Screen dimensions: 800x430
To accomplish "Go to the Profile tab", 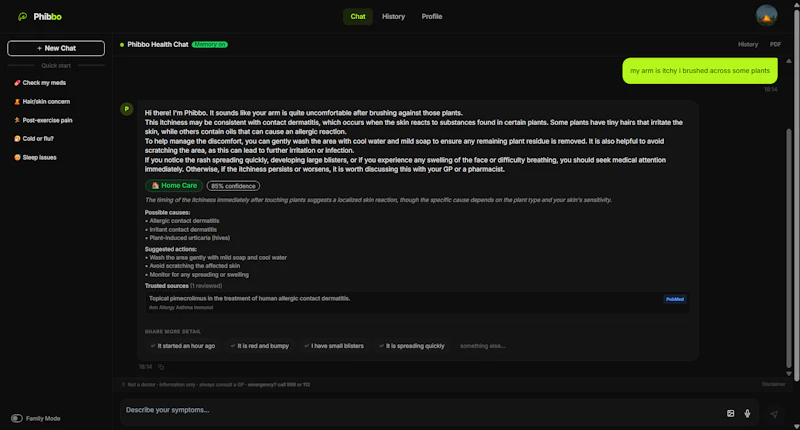I will [432, 16].
